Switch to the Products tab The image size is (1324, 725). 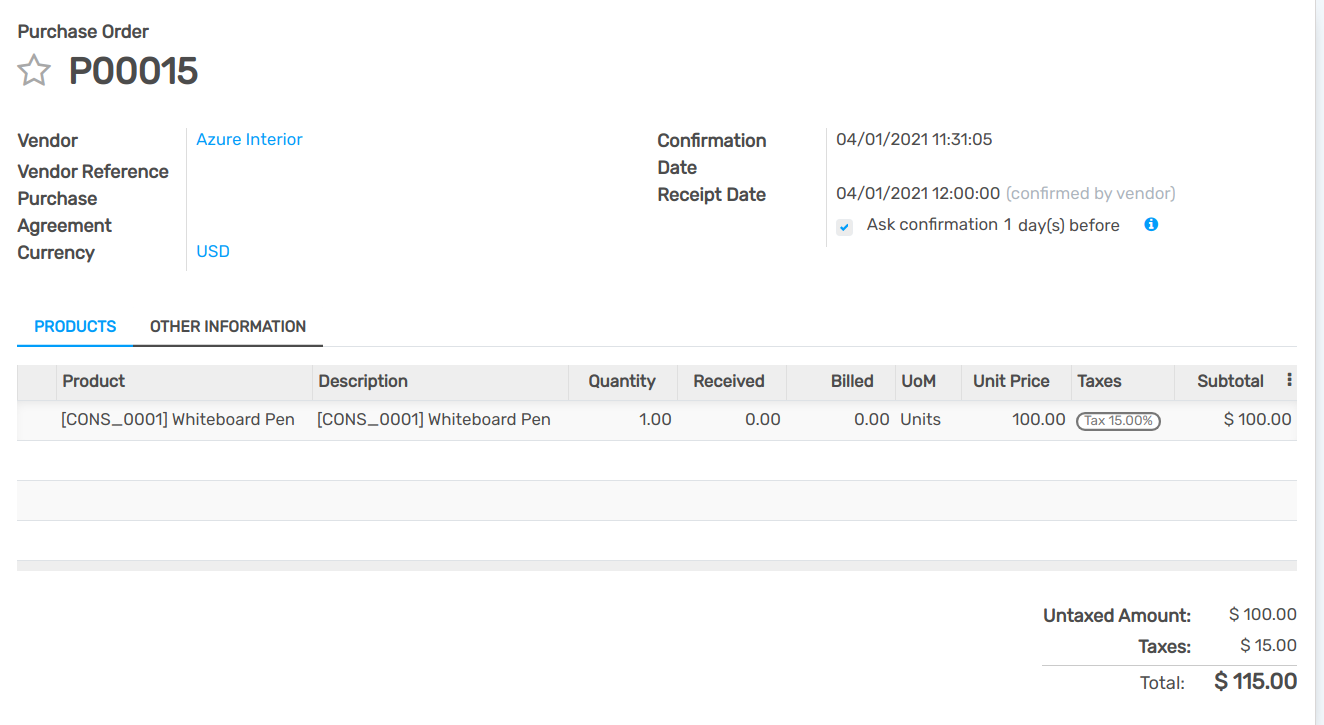click(75, 327)
